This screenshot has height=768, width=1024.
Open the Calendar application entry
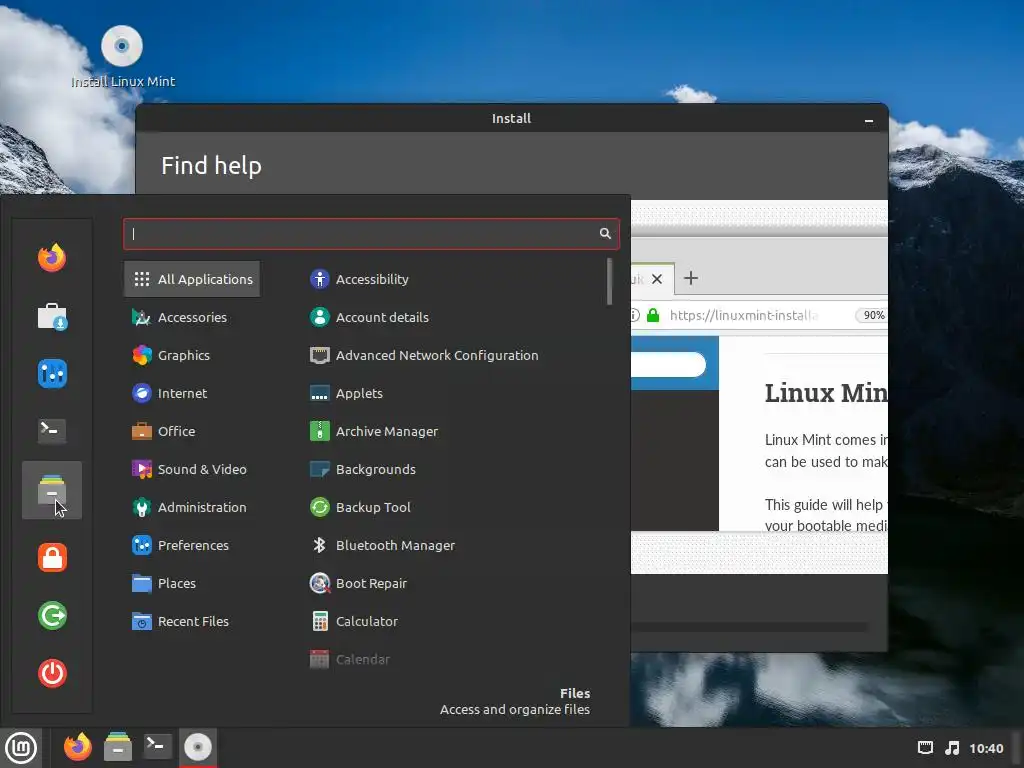pyautogui.click(x=349, y=659)
